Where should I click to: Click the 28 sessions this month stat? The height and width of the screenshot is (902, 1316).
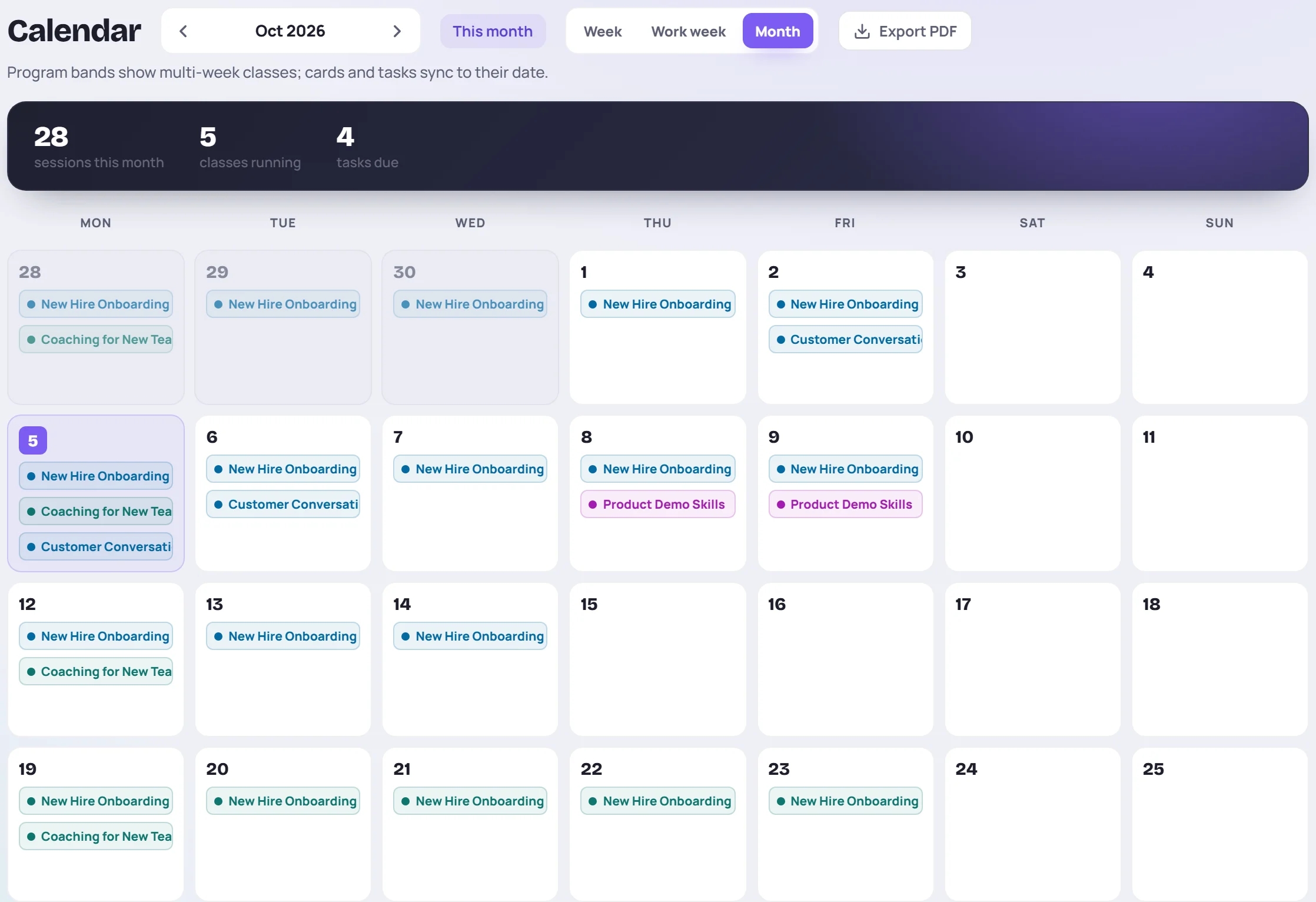tap(99, 147)
